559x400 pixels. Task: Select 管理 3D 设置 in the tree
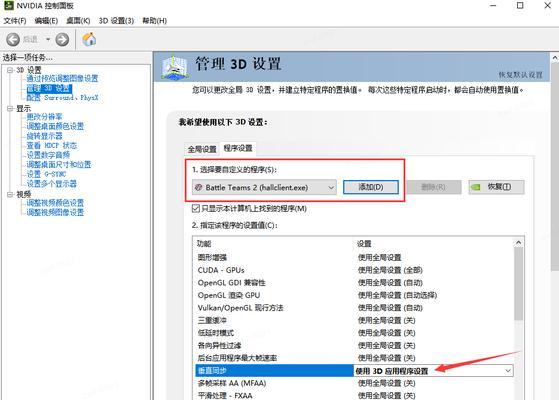pyautogui.click(x=50, y=88)
